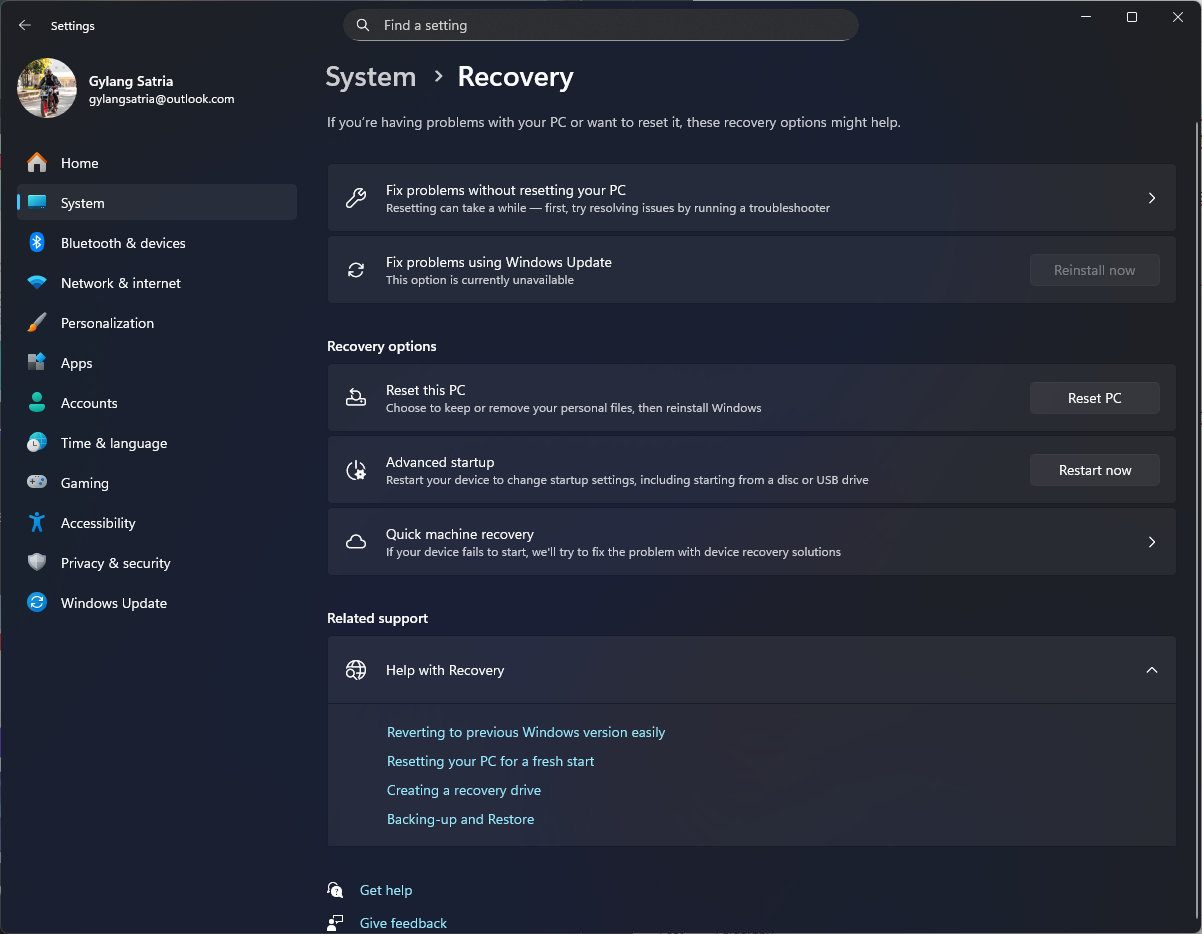1202x934 pixels.
Task: Expand Fix problems without resetting your PC
Action: [x=1151, y=198]
